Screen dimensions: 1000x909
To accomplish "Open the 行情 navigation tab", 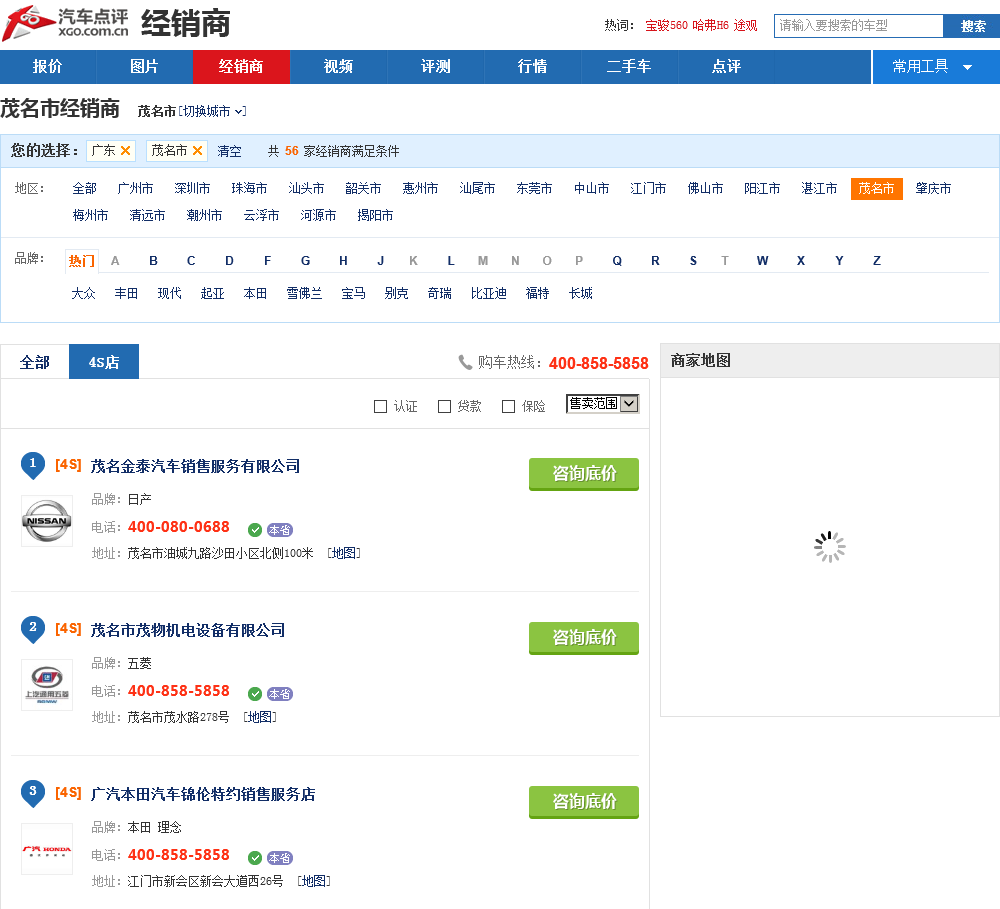I will [x=533, y=67].
